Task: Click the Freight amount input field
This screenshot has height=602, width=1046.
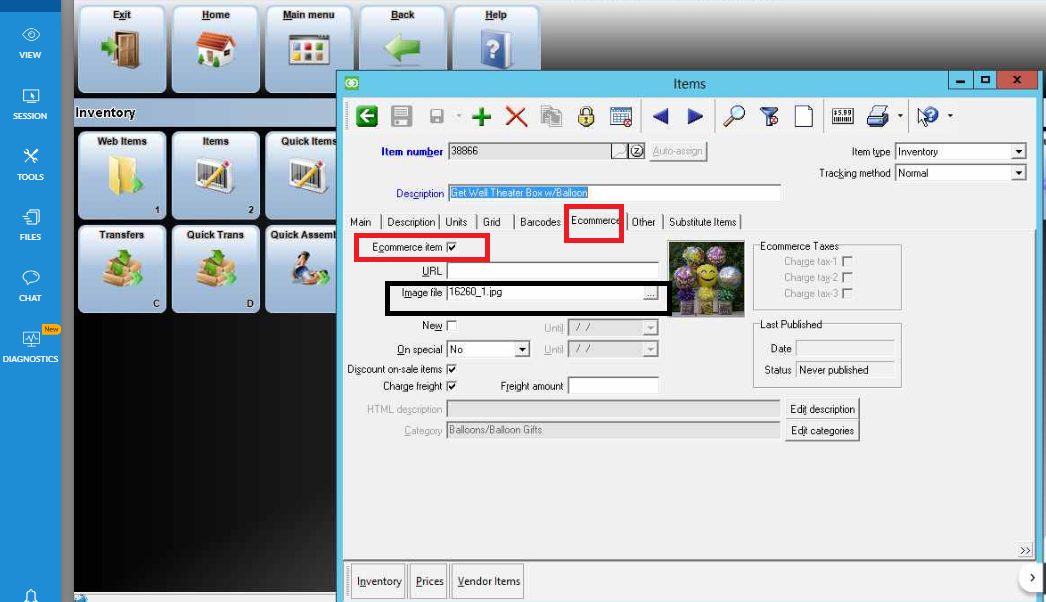Action: 613,386
